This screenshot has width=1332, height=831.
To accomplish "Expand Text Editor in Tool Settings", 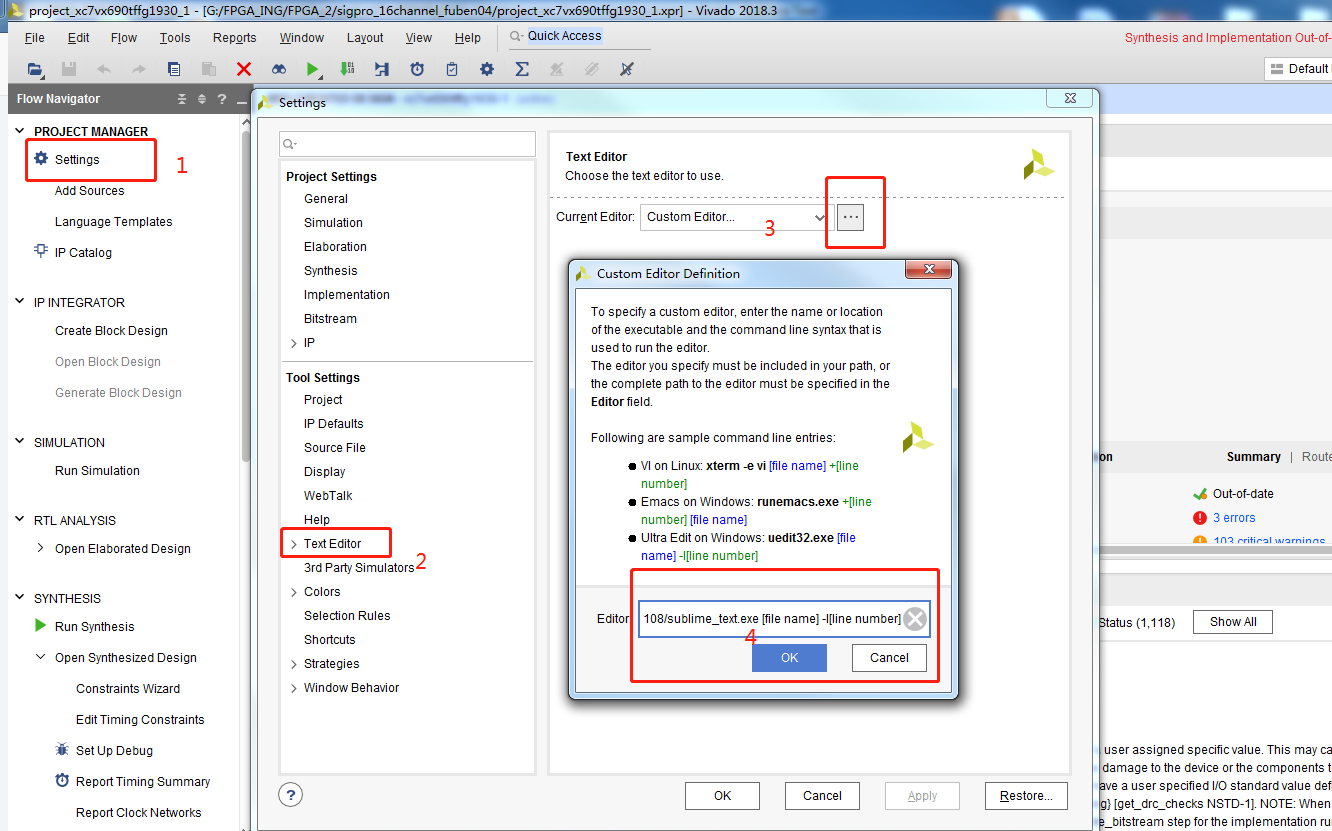I will coord(293,544).
